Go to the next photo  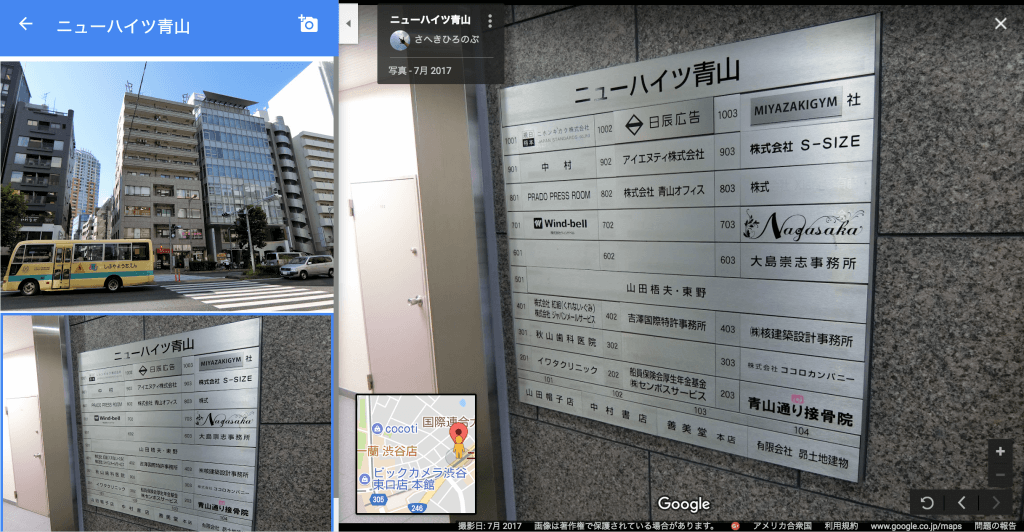tap(996, 503)
